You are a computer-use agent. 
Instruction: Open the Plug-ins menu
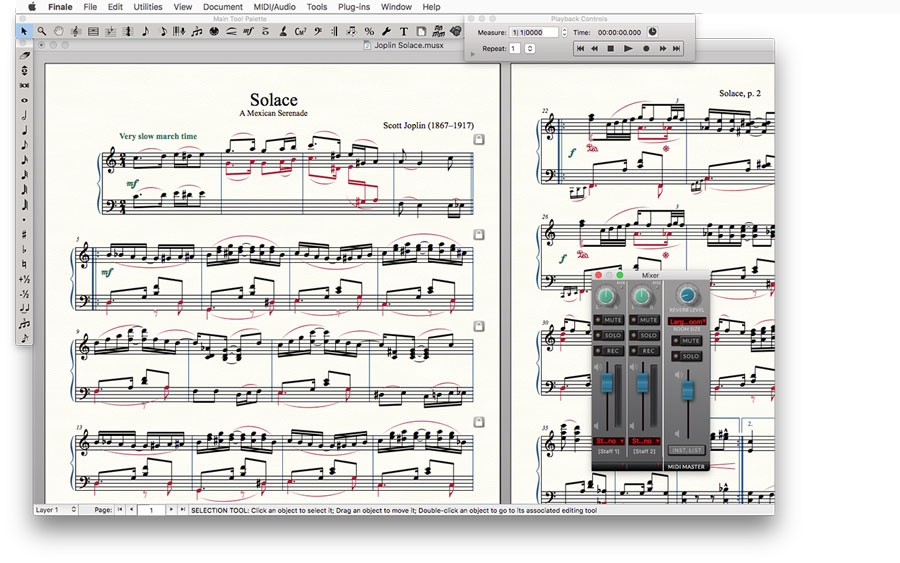[x=354, y=7]
